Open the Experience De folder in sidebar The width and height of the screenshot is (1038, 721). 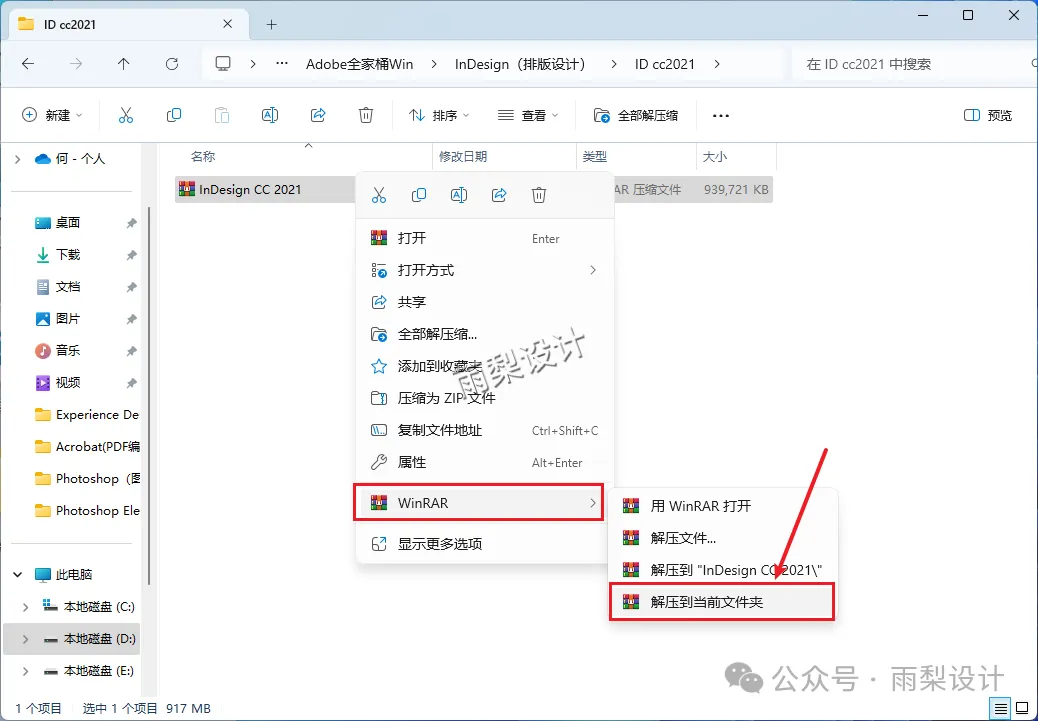click(86, 415)
